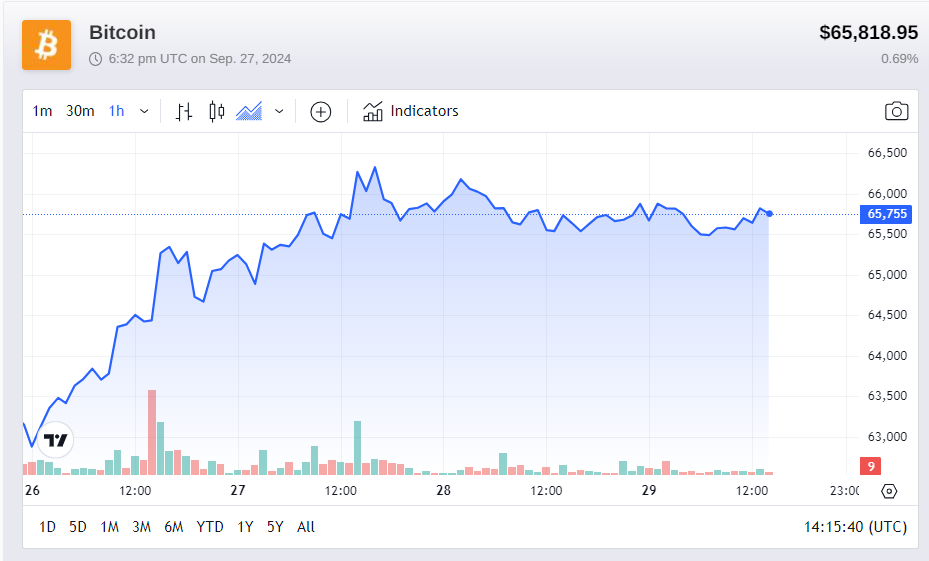
Task: Expand the time interval dropdown arrow
Action: tap(144, 111)
